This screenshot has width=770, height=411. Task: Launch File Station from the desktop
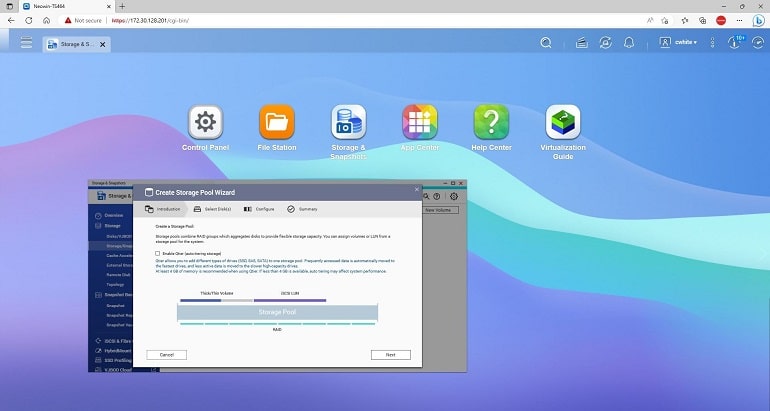pyautogui.click(x=277, y=123)
